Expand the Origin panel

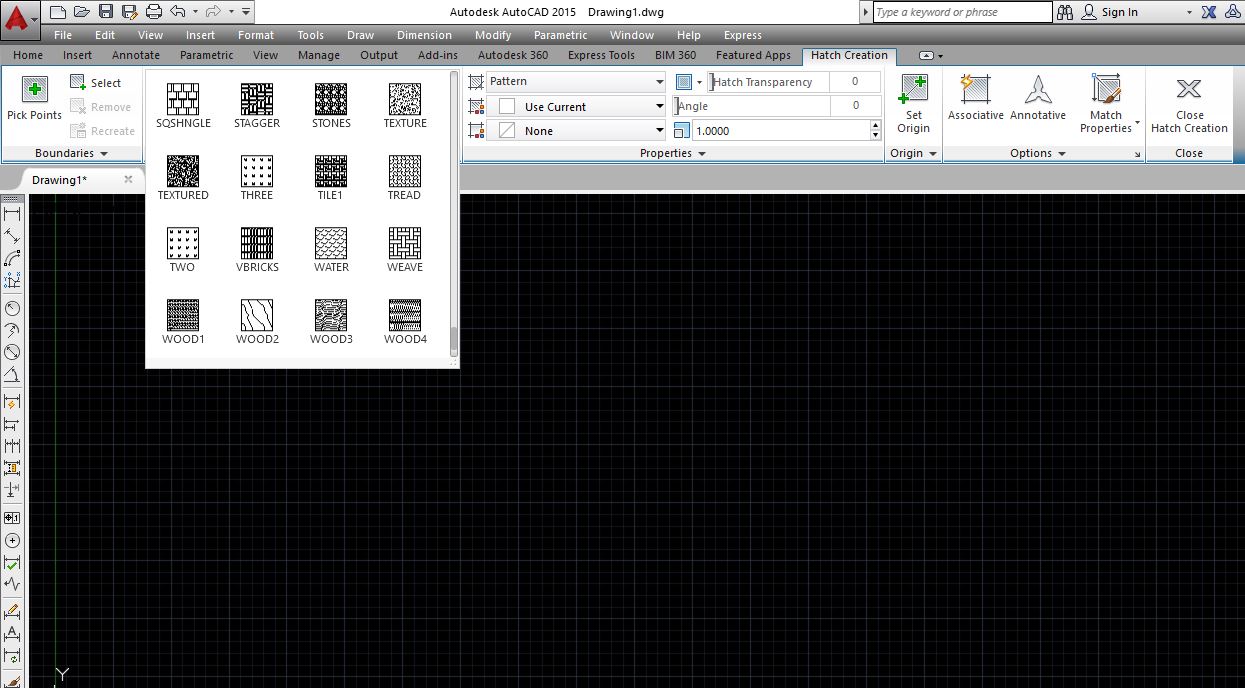click(x=913, y=153)
